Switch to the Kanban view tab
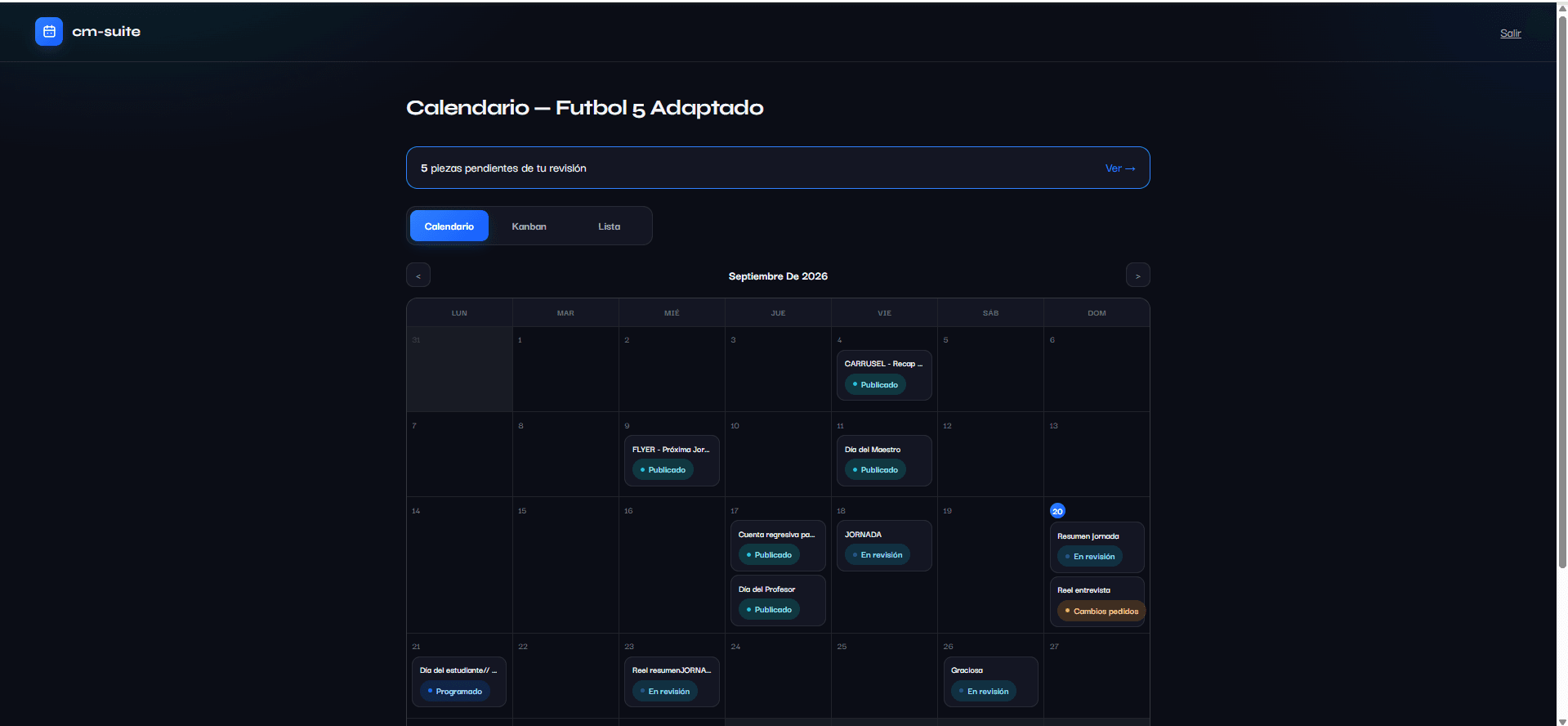1568x726 pixels. (x=529, y=226)
